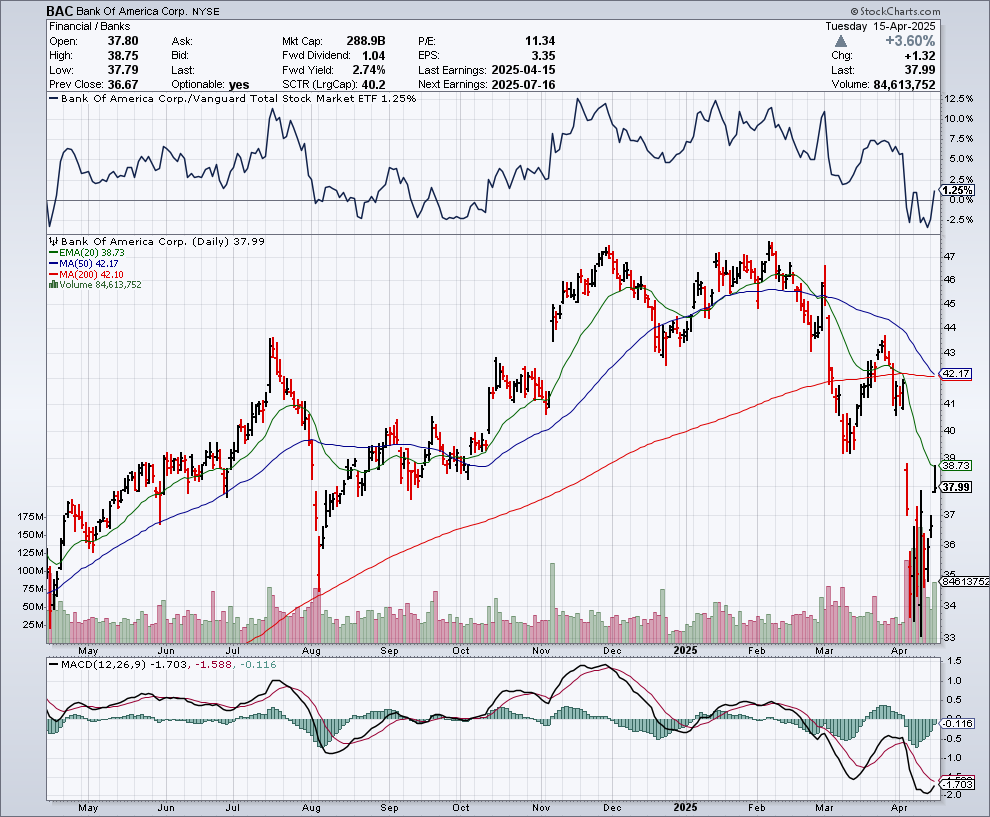
Task: Click the Apr label under the MACD panel
Action: coord(898,808)
